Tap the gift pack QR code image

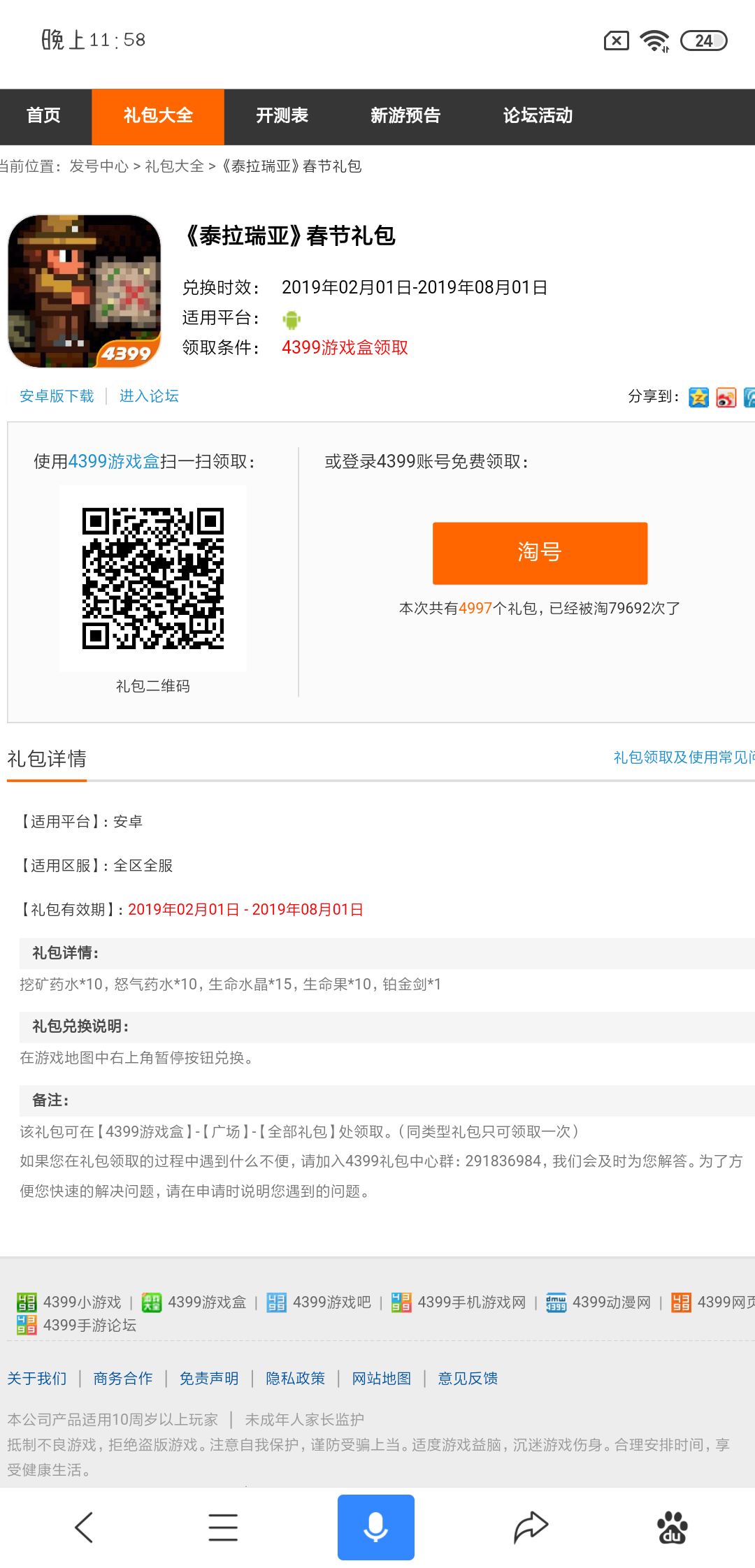tap(153, 578)
